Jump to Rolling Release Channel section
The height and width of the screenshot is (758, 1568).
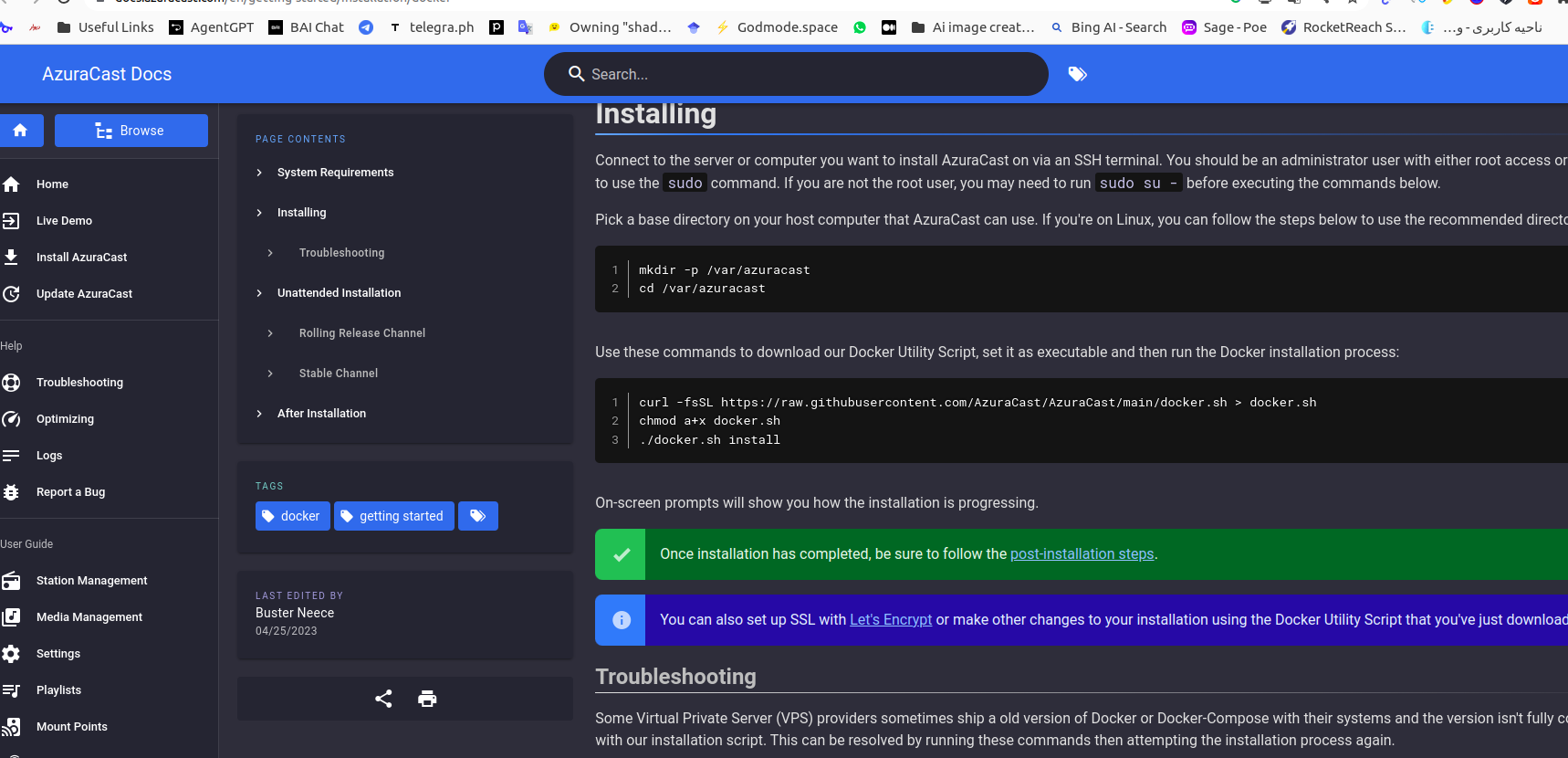click(x=362, y=333)
